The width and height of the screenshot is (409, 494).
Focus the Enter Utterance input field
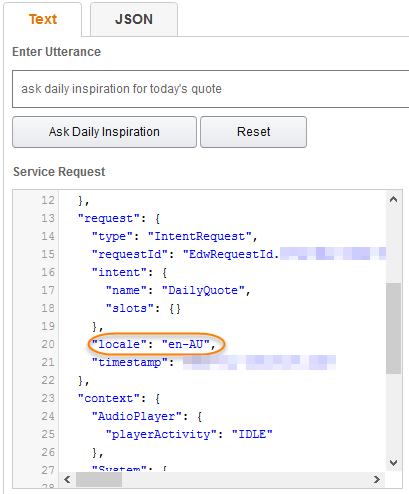(211, 89)
